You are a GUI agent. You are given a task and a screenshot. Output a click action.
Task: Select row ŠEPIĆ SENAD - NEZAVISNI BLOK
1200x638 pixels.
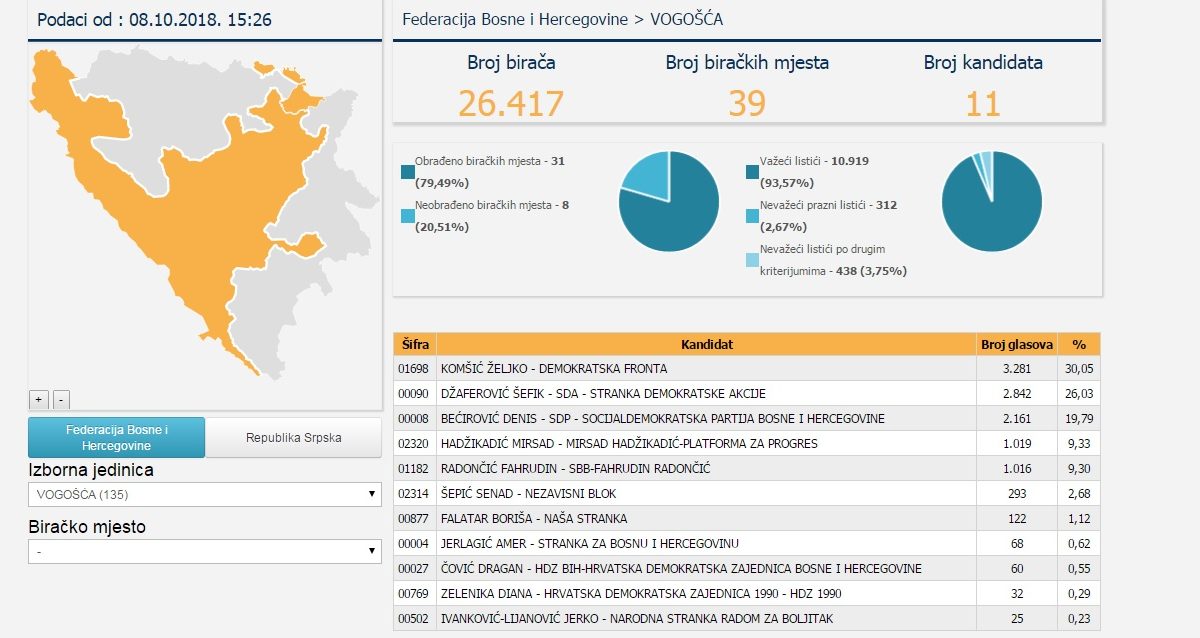click(x=747, y=493)
